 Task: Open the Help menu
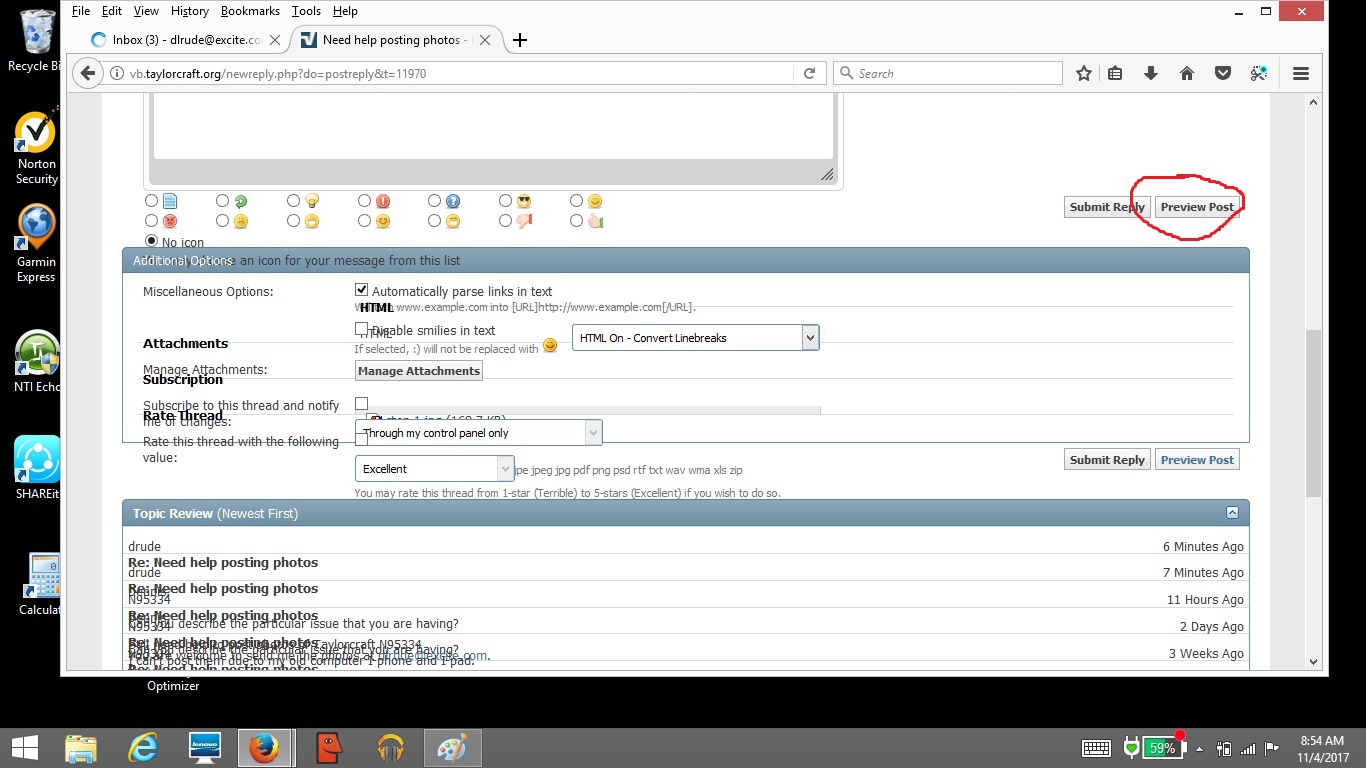coord(345,11)
